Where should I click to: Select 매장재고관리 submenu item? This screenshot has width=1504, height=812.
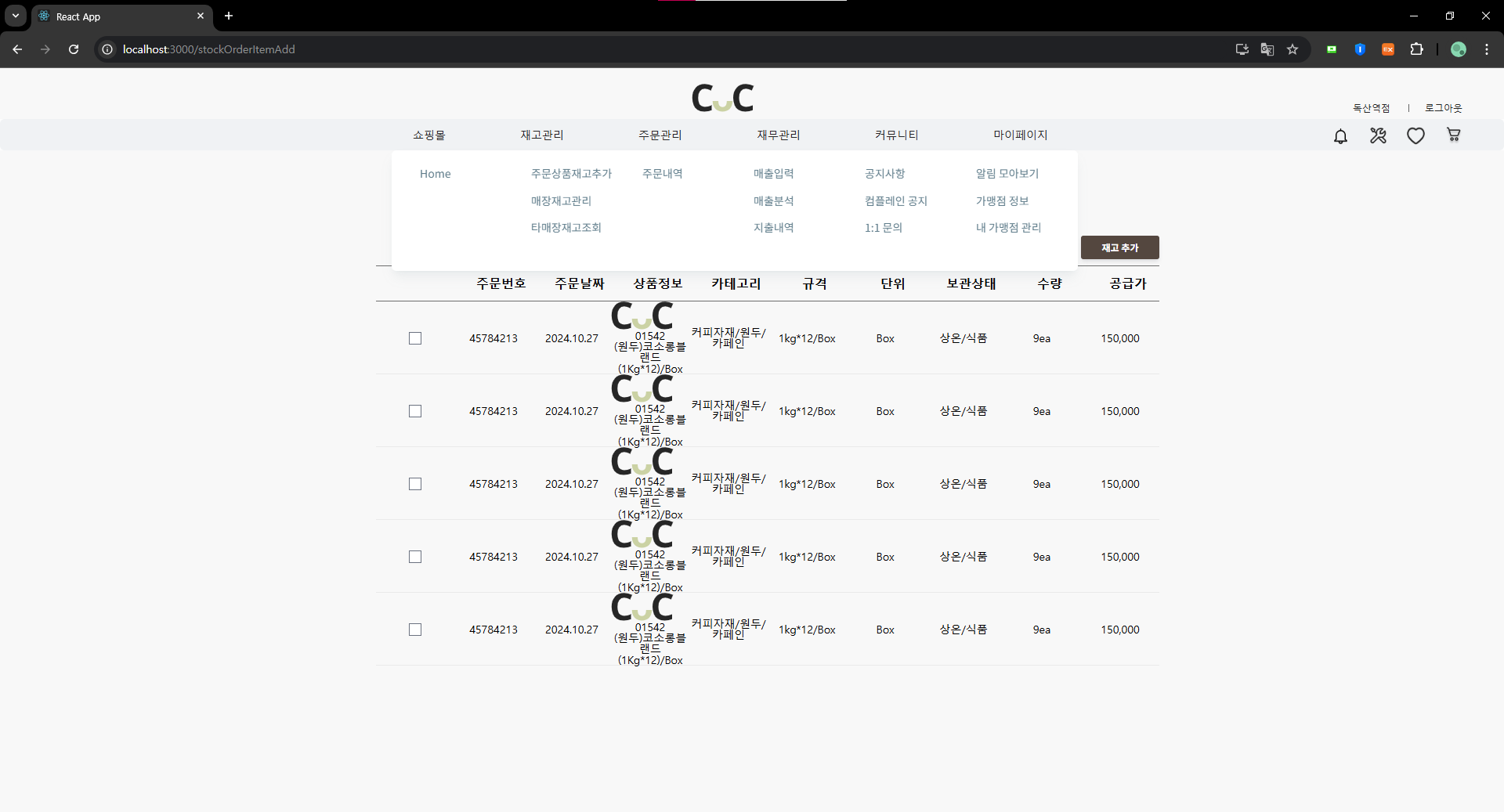coord(561,201)
